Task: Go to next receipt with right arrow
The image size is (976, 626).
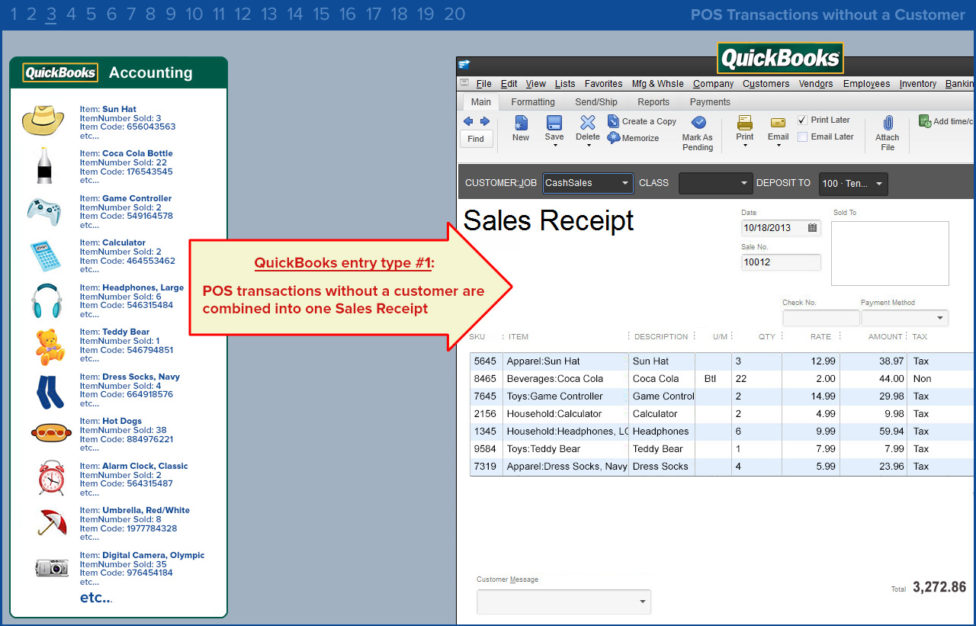Action: 484,121
